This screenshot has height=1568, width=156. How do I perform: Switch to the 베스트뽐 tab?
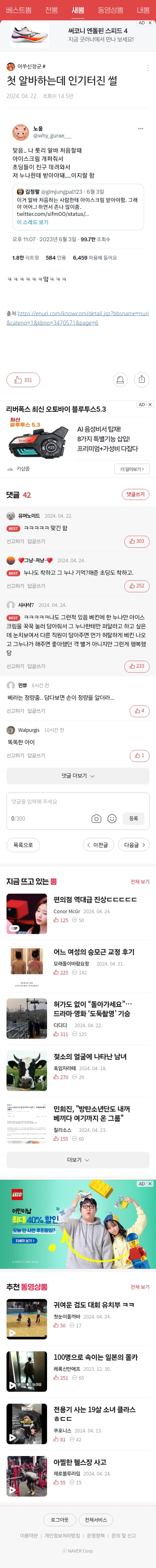pyautogui.click(x=19, y=11)
